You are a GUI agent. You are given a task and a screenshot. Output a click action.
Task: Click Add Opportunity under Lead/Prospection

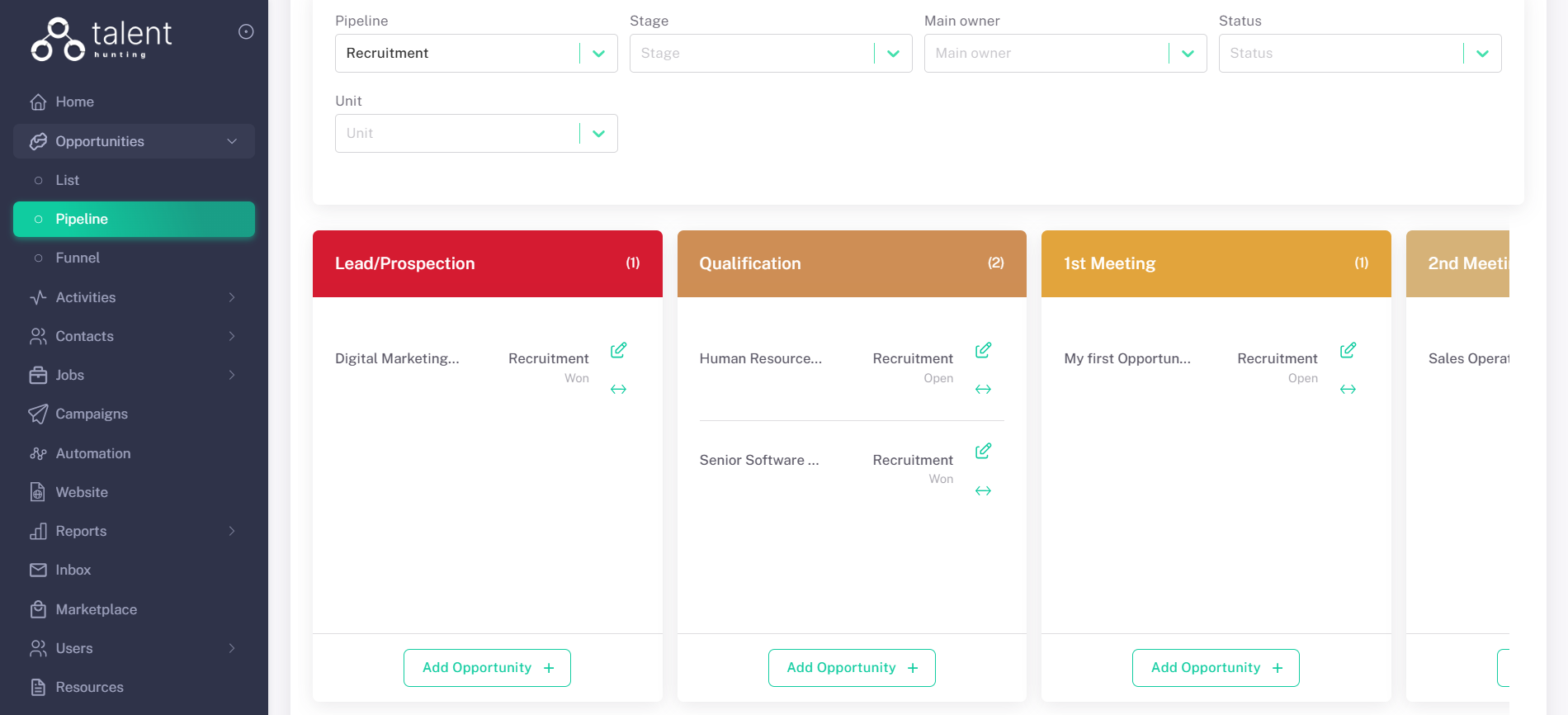coord(487,668)
